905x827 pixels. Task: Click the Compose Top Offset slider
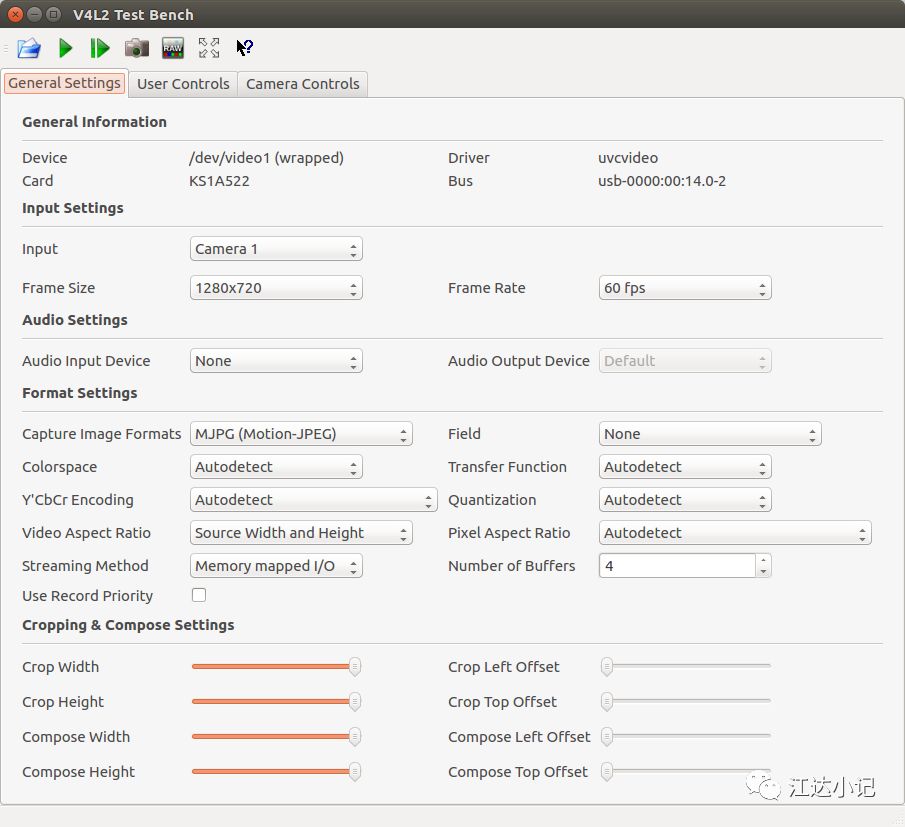(x=686, y=772)
